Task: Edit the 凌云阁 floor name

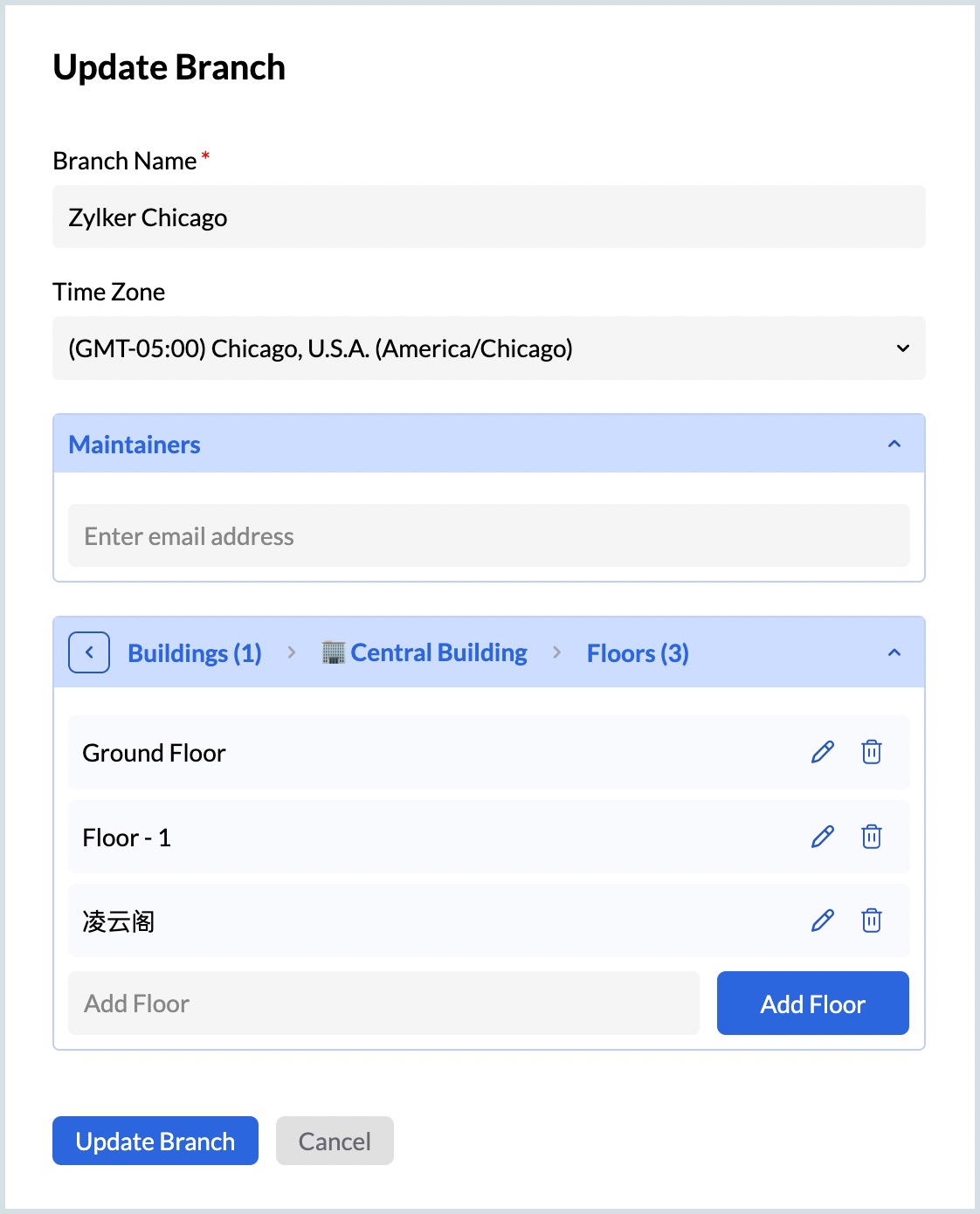Action: (x=822, y=921)
